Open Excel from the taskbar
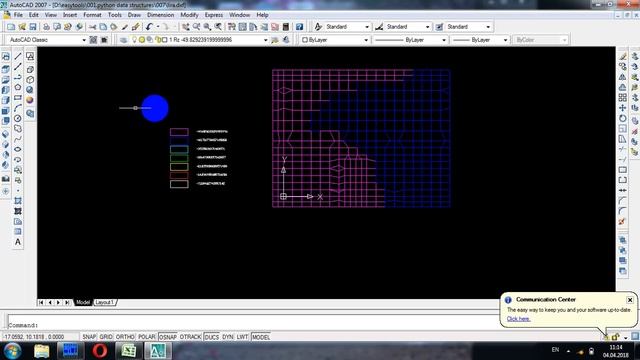This screenshot has width=640, height=360. 128,351
